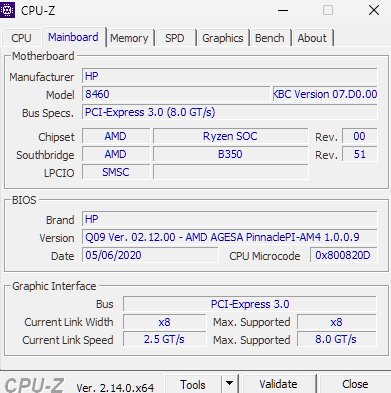Click the Max. Supported width x8 value
The height and width of the screenshot is (393, 391).
coord(337,322)
